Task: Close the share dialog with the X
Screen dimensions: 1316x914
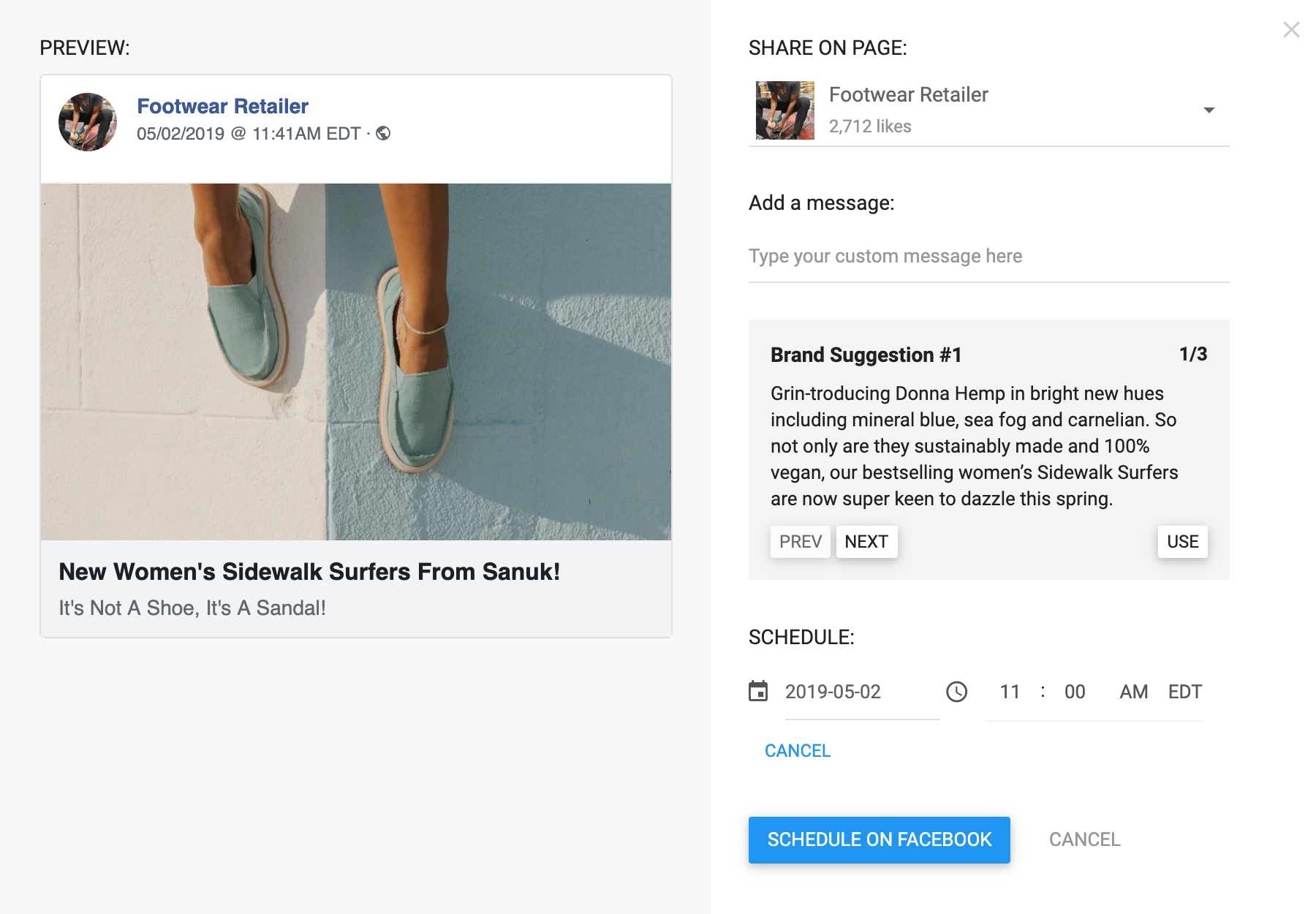Action: [1291, 30]
